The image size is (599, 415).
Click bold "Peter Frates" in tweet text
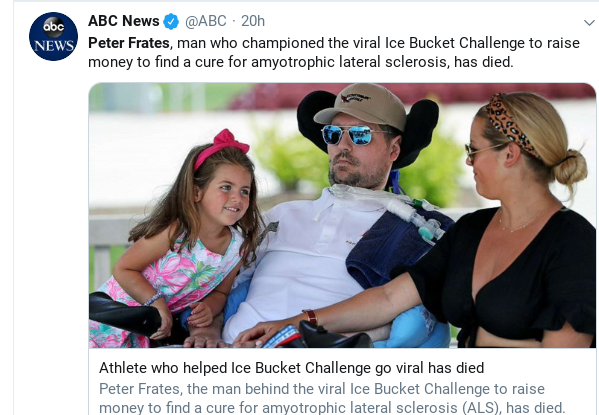129,43
